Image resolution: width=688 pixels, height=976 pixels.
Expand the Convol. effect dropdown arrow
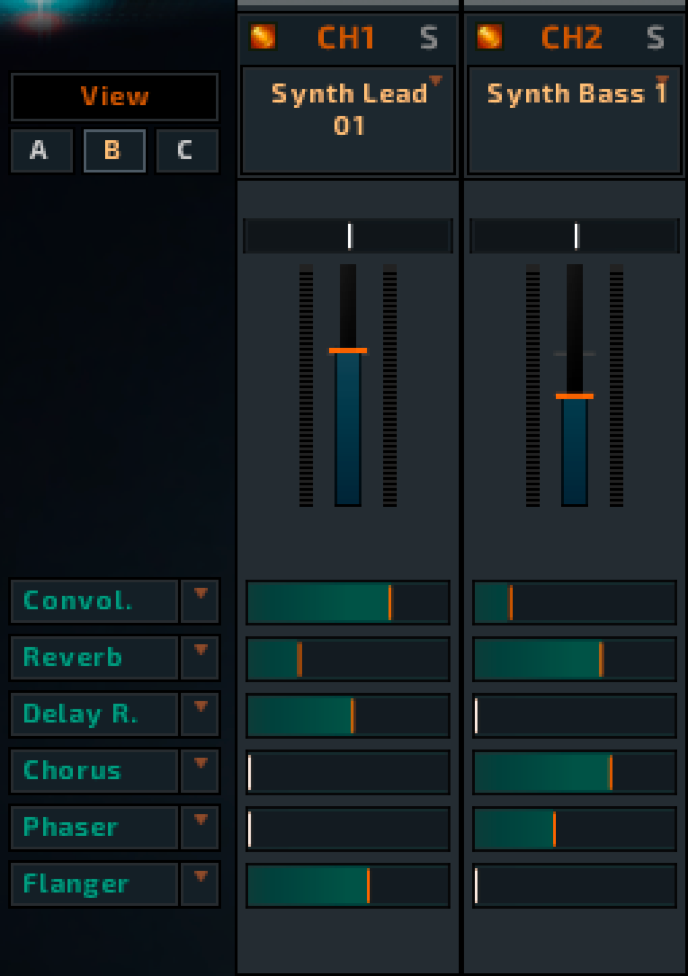200,601
